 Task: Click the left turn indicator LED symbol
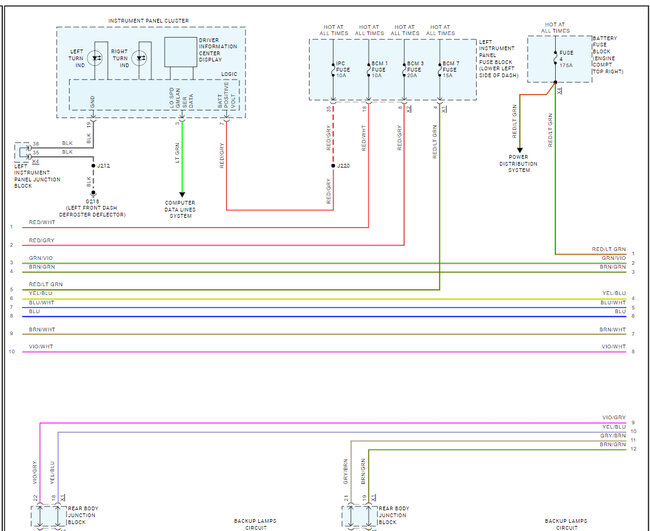[x=97, y=58]
